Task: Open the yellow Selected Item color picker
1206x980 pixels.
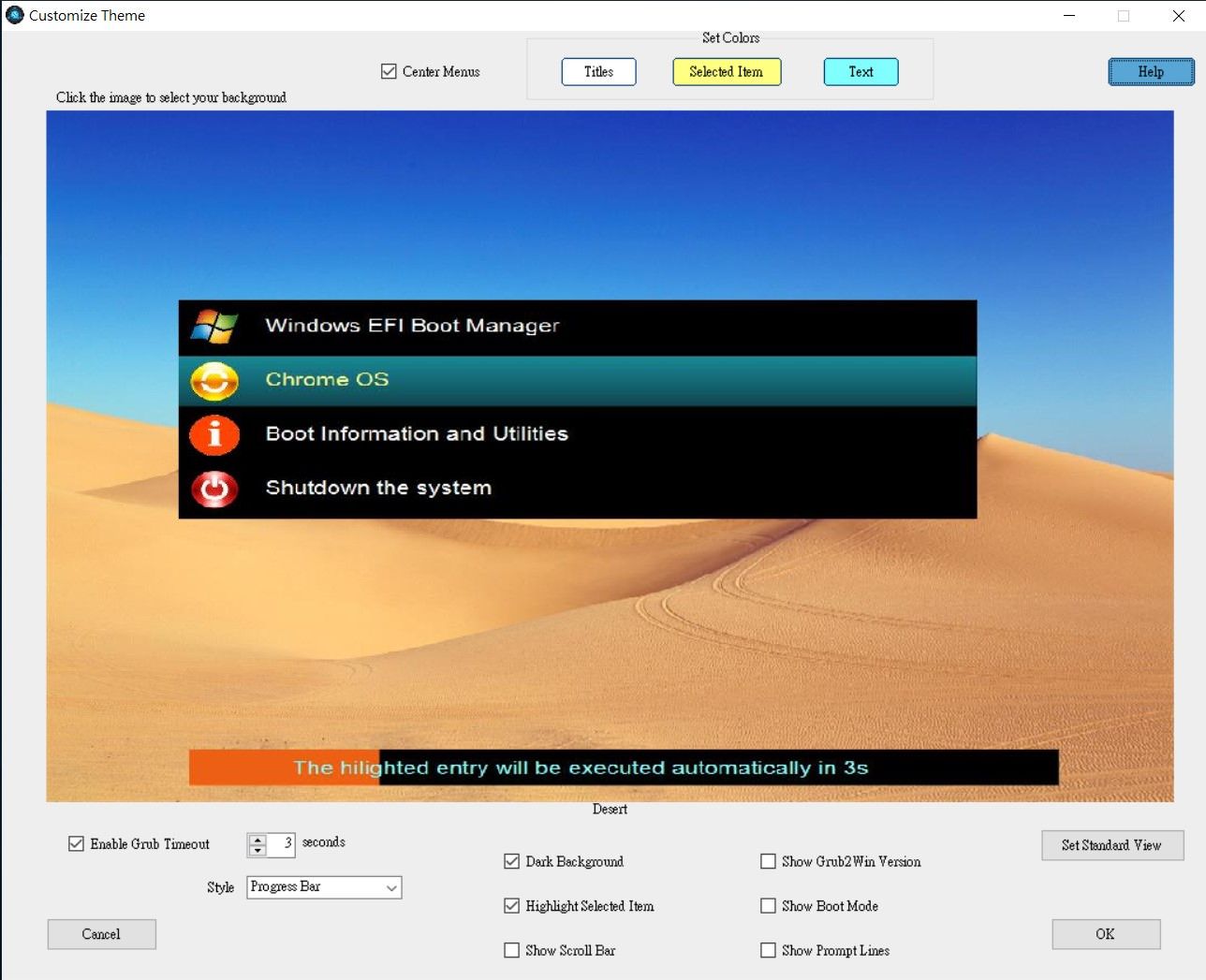Action: click(x=727, y=72)
